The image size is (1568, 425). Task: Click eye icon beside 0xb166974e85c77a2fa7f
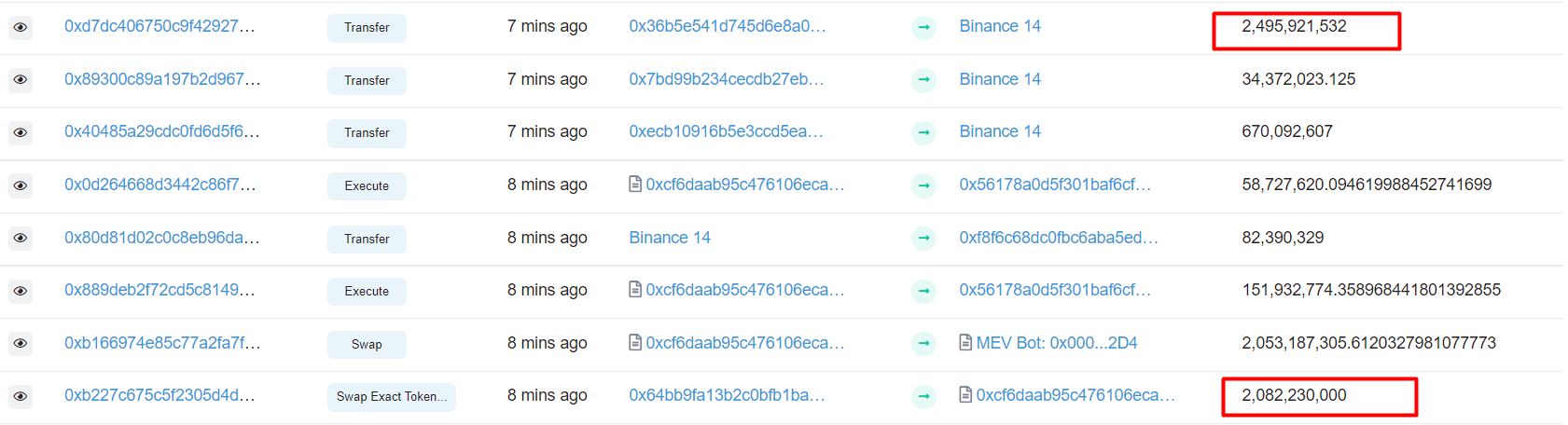click(20, 344)
